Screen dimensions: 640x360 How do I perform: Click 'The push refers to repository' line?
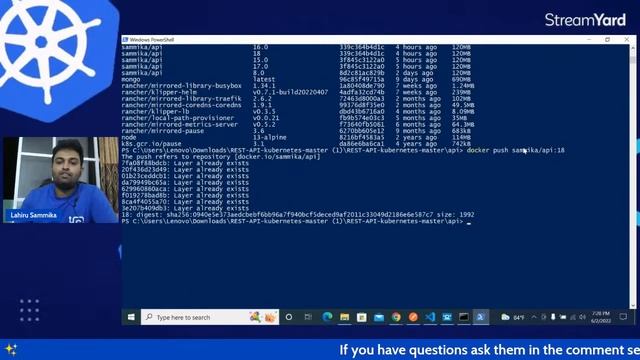point(221,157)
